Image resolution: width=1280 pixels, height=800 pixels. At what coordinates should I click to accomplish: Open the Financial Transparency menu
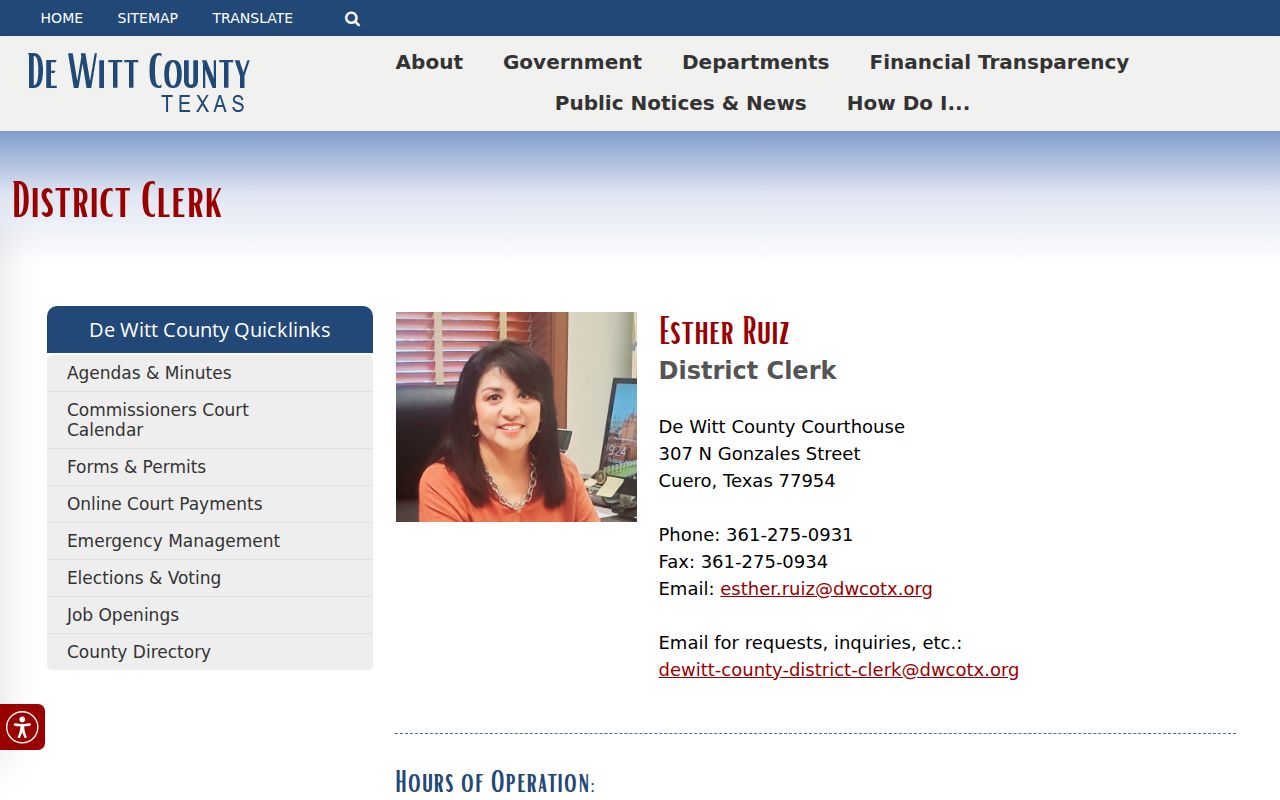tap(999, 62)
